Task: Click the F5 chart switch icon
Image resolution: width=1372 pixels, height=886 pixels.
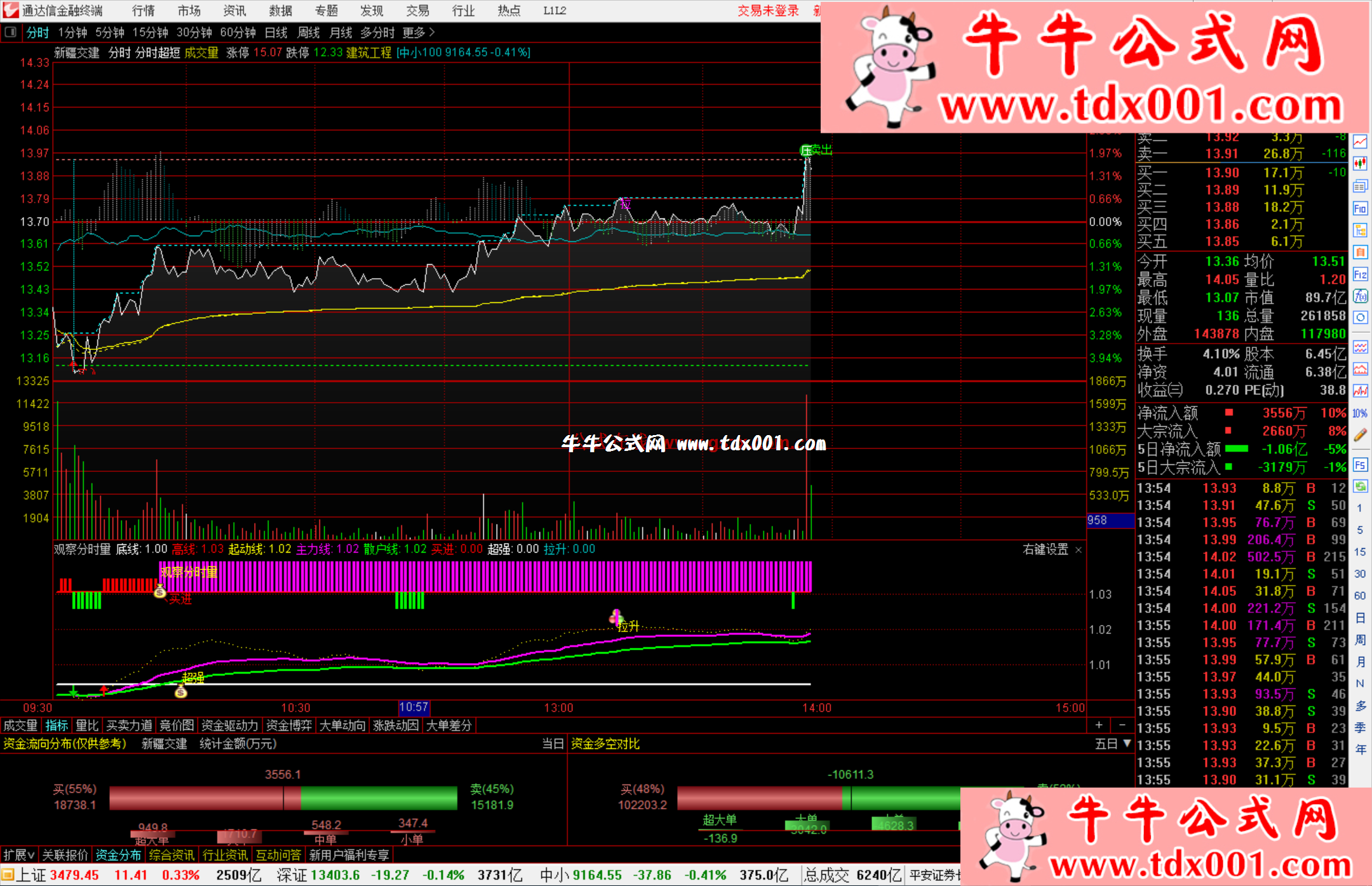Action: (1360, 465)
